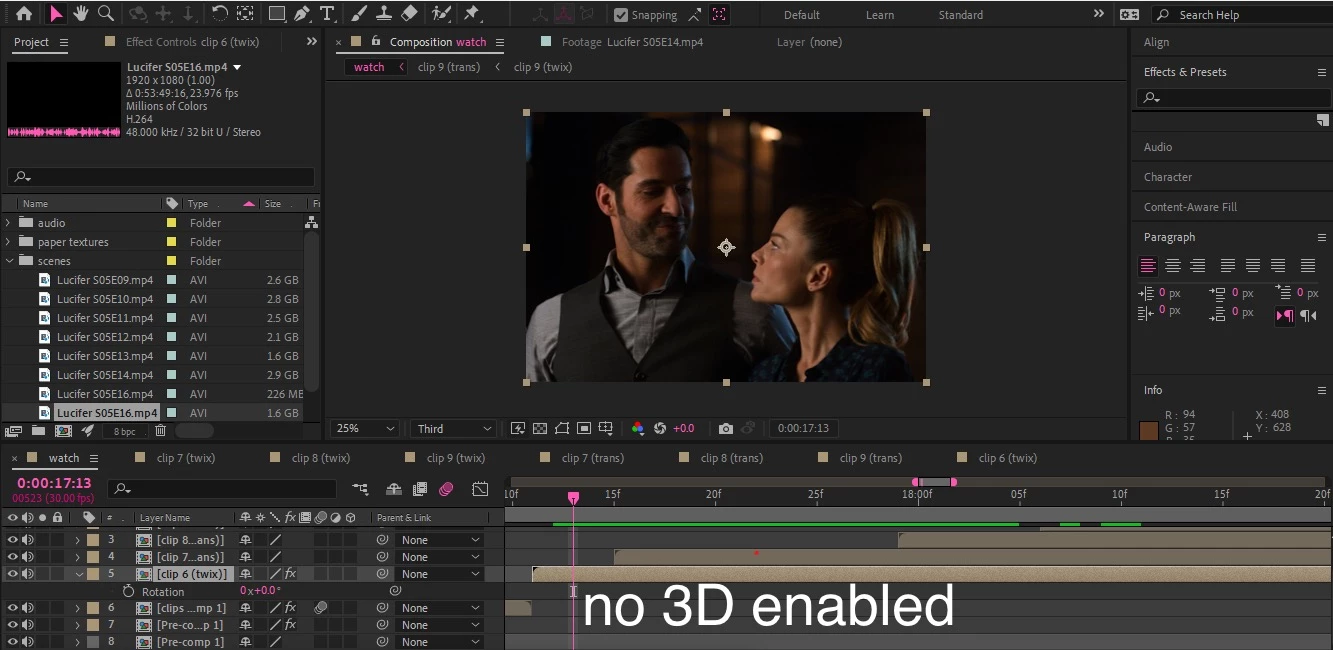The image size is (1333, 650).
Task: Activate the Puppet Pin tool
Action: coord(472,14)
